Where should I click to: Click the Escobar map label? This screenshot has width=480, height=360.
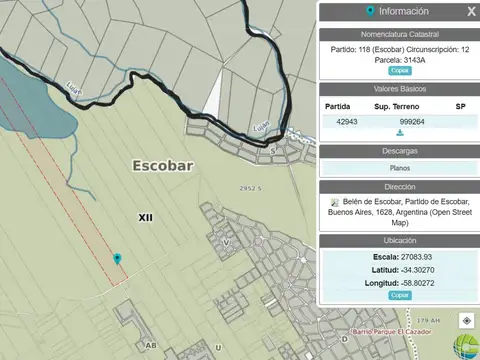click(163, 166)
